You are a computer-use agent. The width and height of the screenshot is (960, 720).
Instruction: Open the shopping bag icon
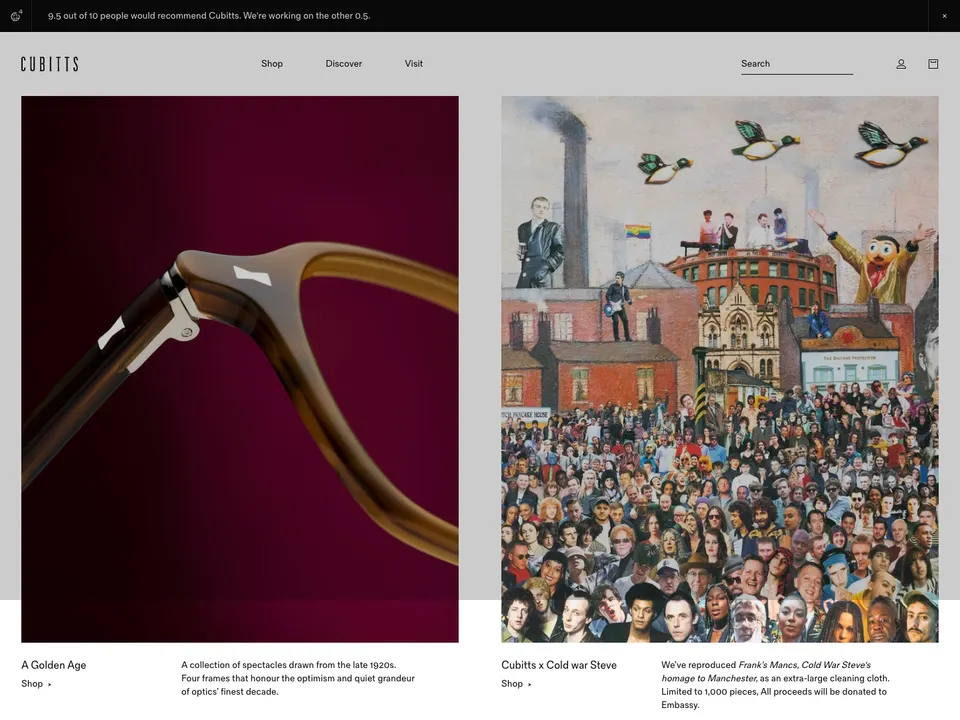coord(933,64)
